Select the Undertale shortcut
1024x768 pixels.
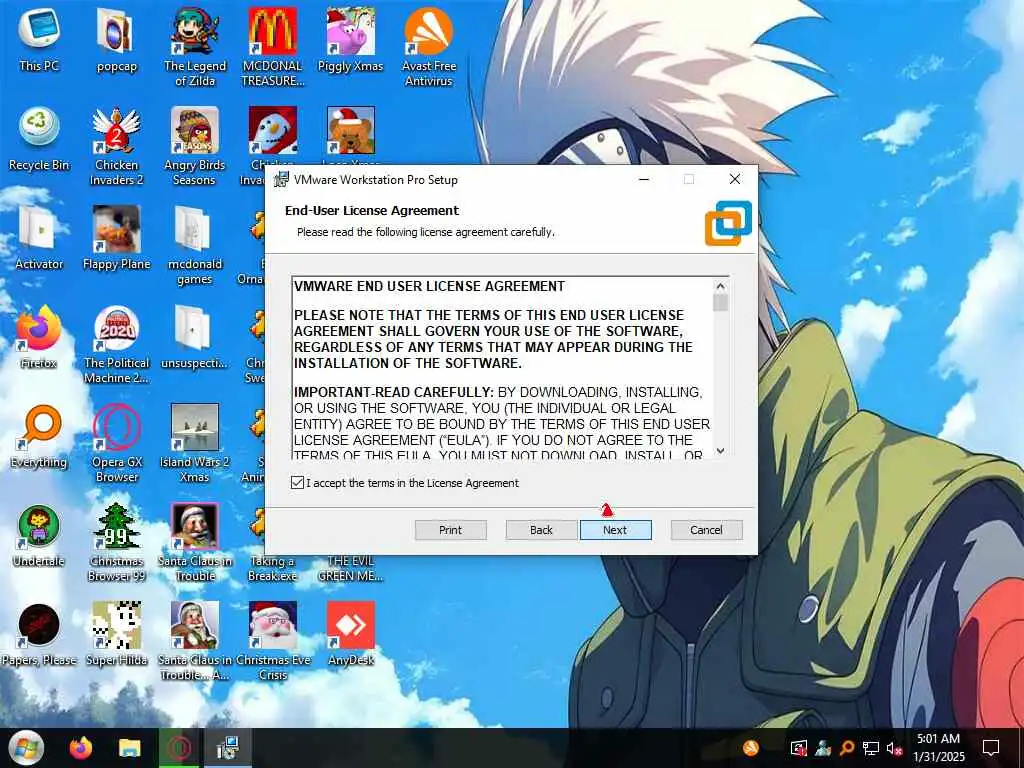39,537
